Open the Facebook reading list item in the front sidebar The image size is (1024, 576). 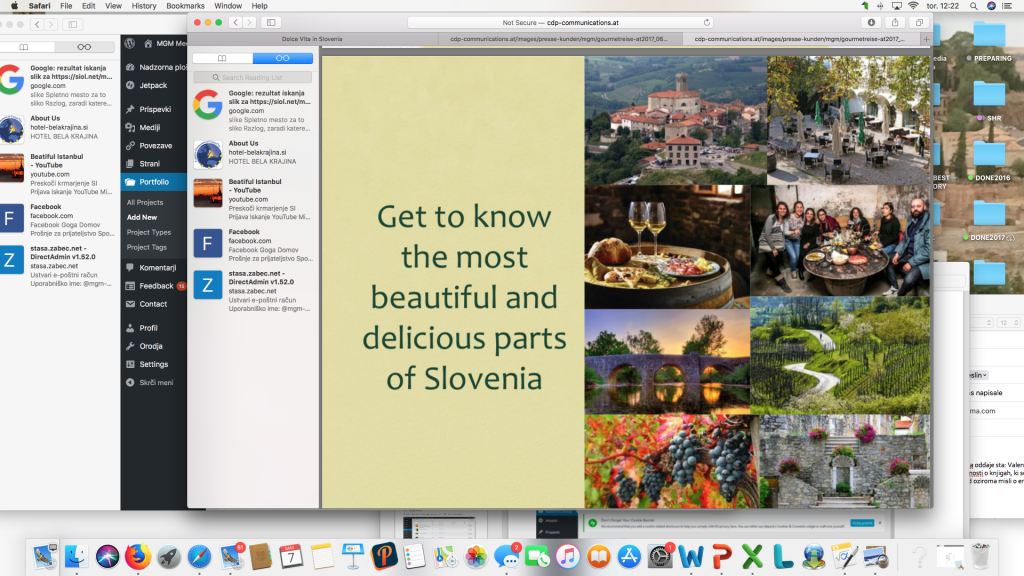click(x=253, y=245)
